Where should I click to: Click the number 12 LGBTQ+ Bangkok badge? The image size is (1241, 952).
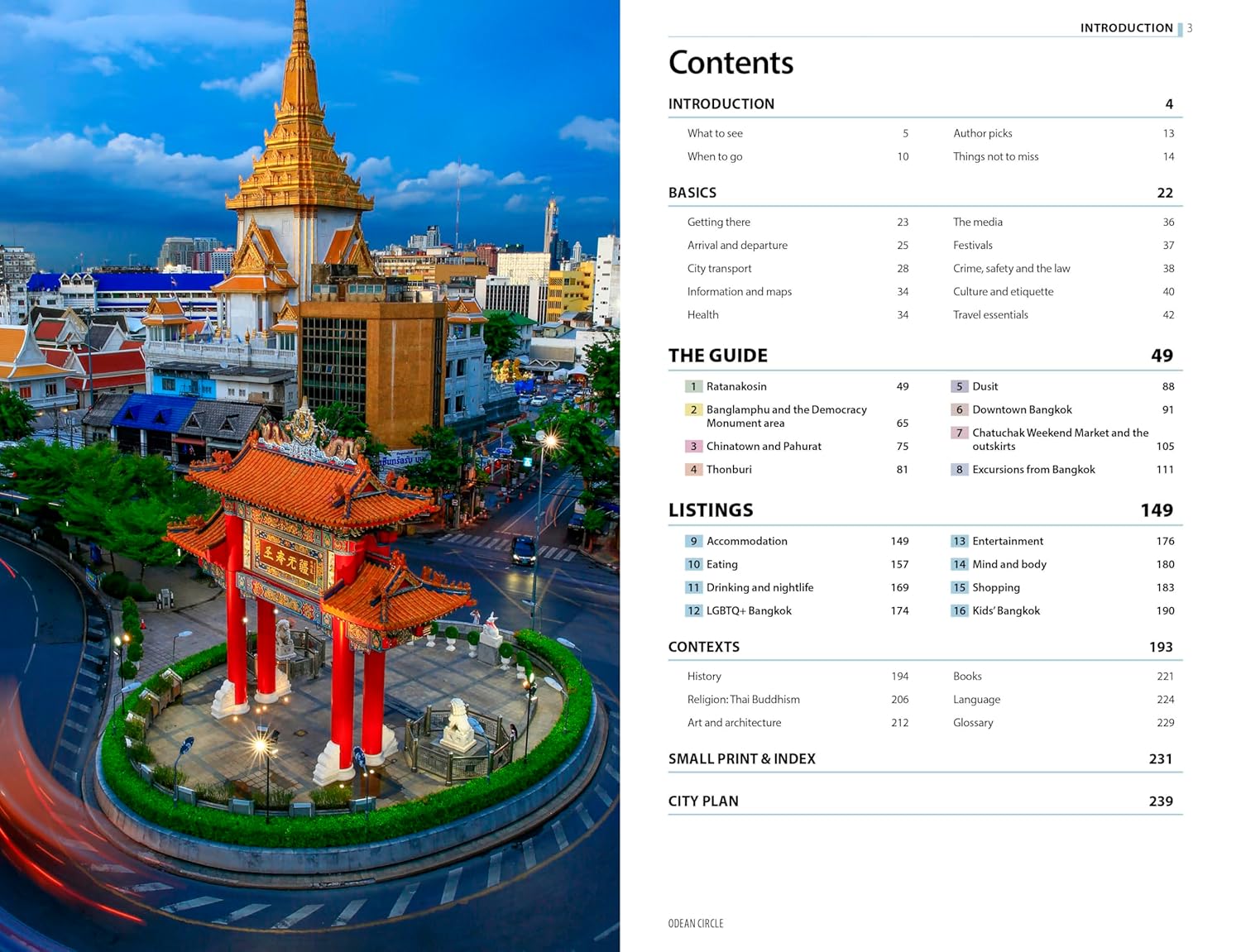coord(693,610)
